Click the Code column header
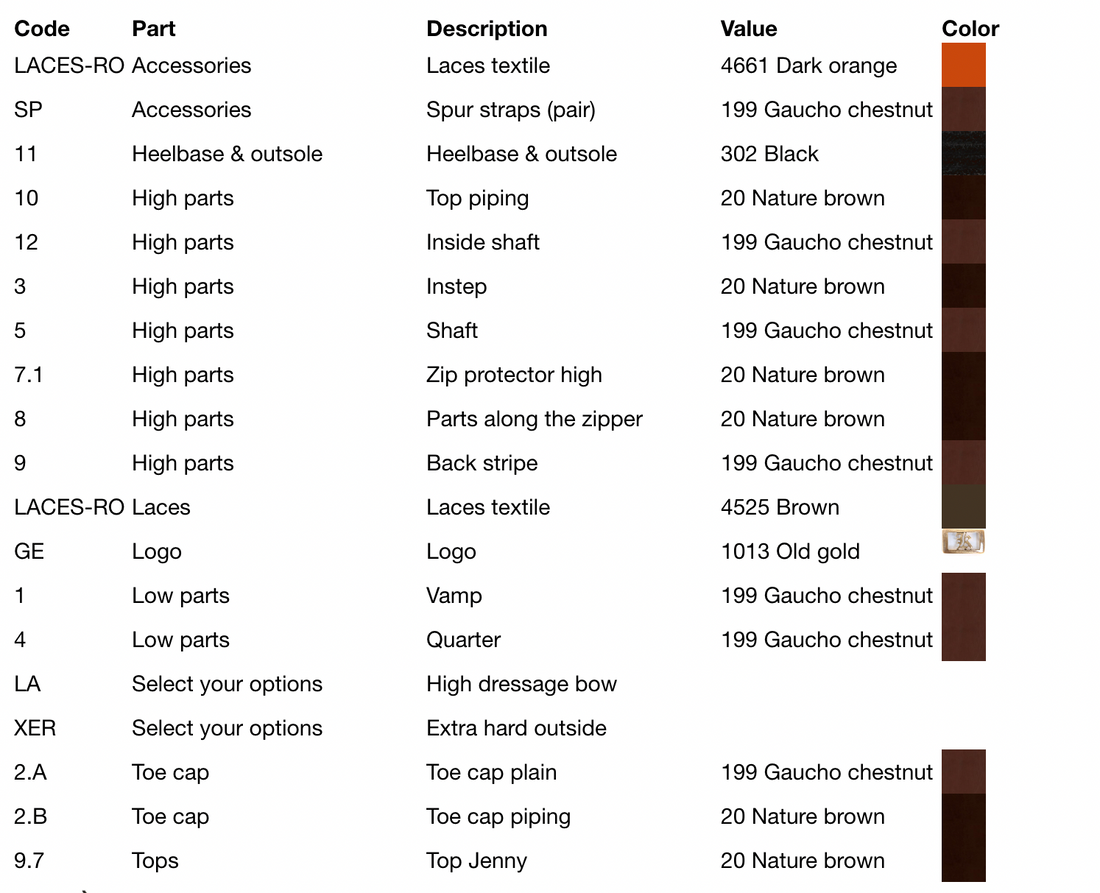This screenshot has height=893, width=1100. (x=41, y=29)
